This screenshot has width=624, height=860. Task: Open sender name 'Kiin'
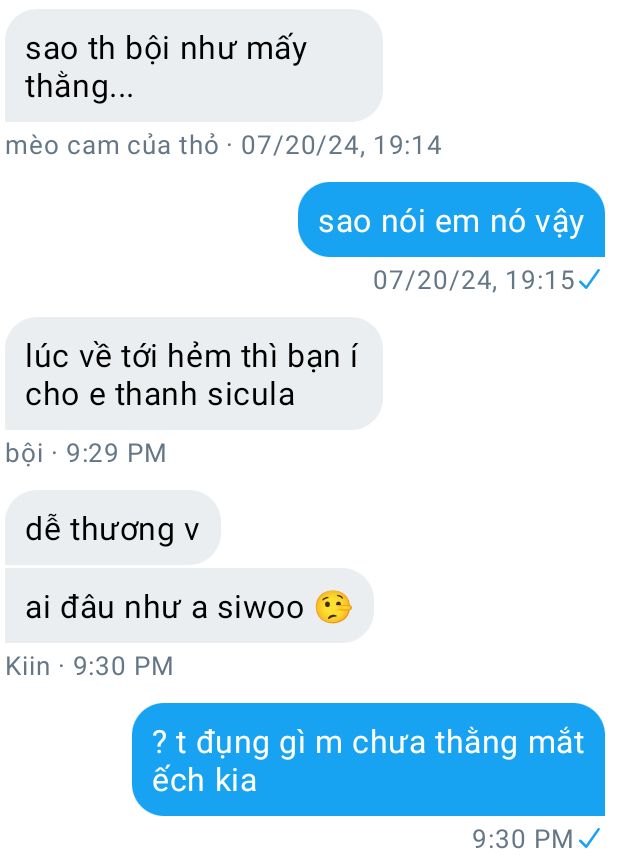coord(27,666)
